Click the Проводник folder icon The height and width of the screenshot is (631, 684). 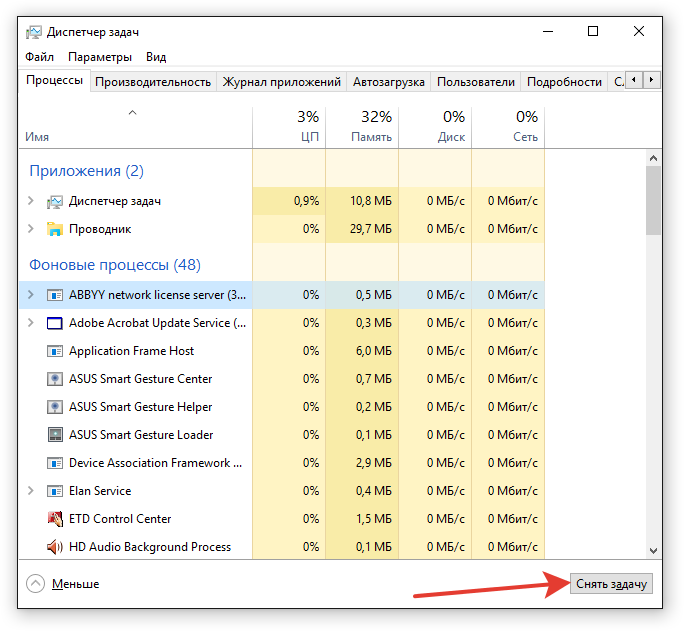pos(55,229)
